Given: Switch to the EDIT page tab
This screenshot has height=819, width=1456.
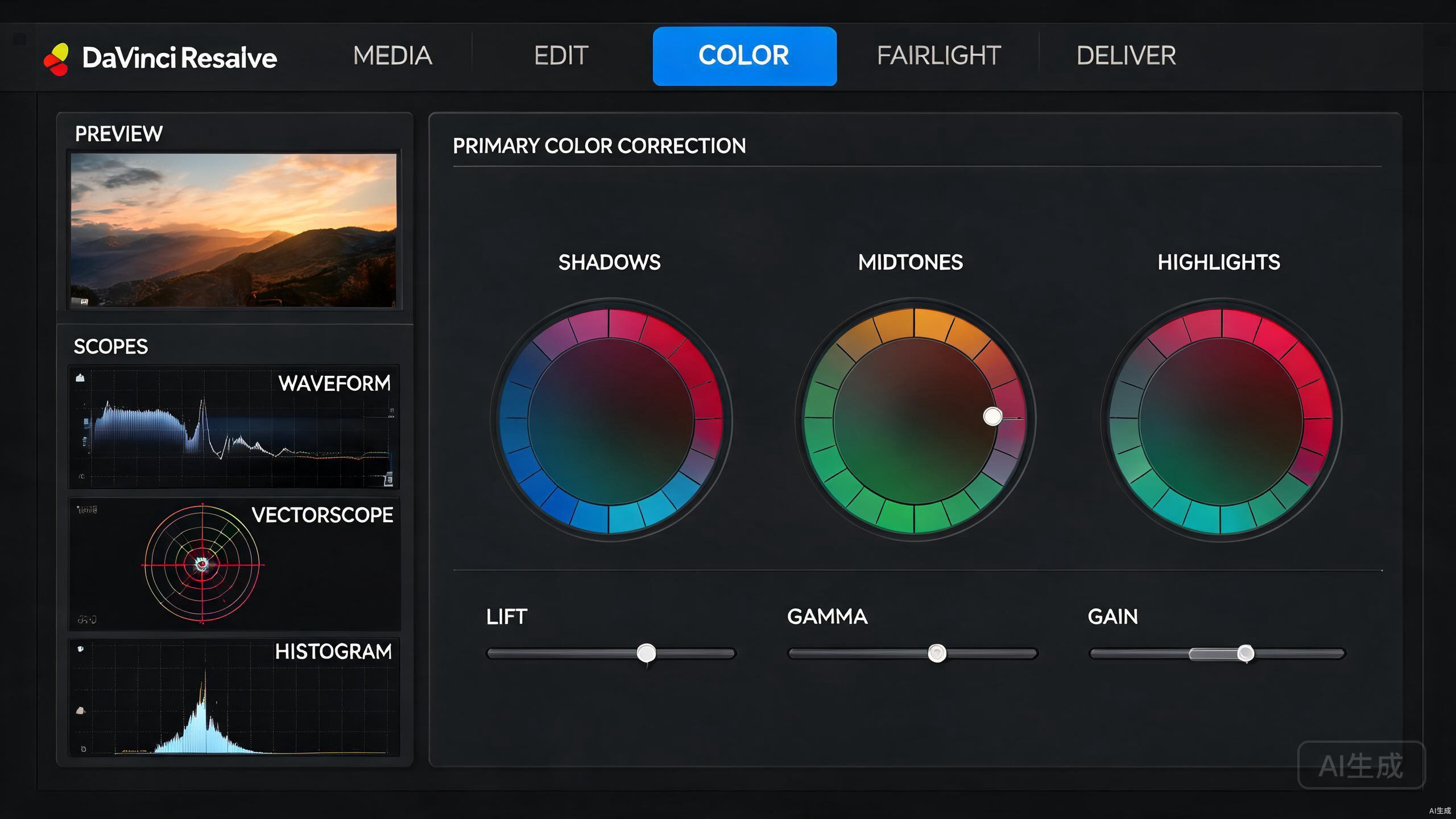Looking at the screenshot, I should point(561,56).
